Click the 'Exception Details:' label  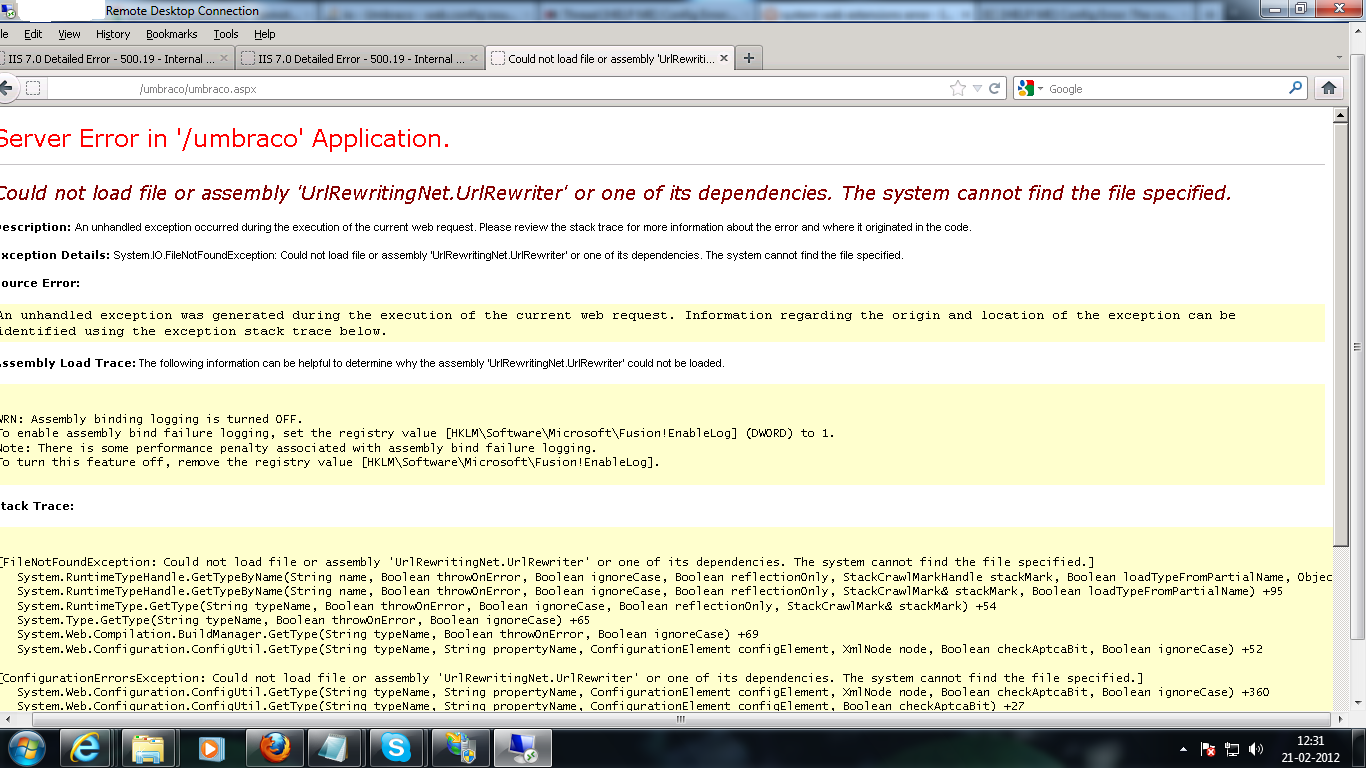(55, 255)
